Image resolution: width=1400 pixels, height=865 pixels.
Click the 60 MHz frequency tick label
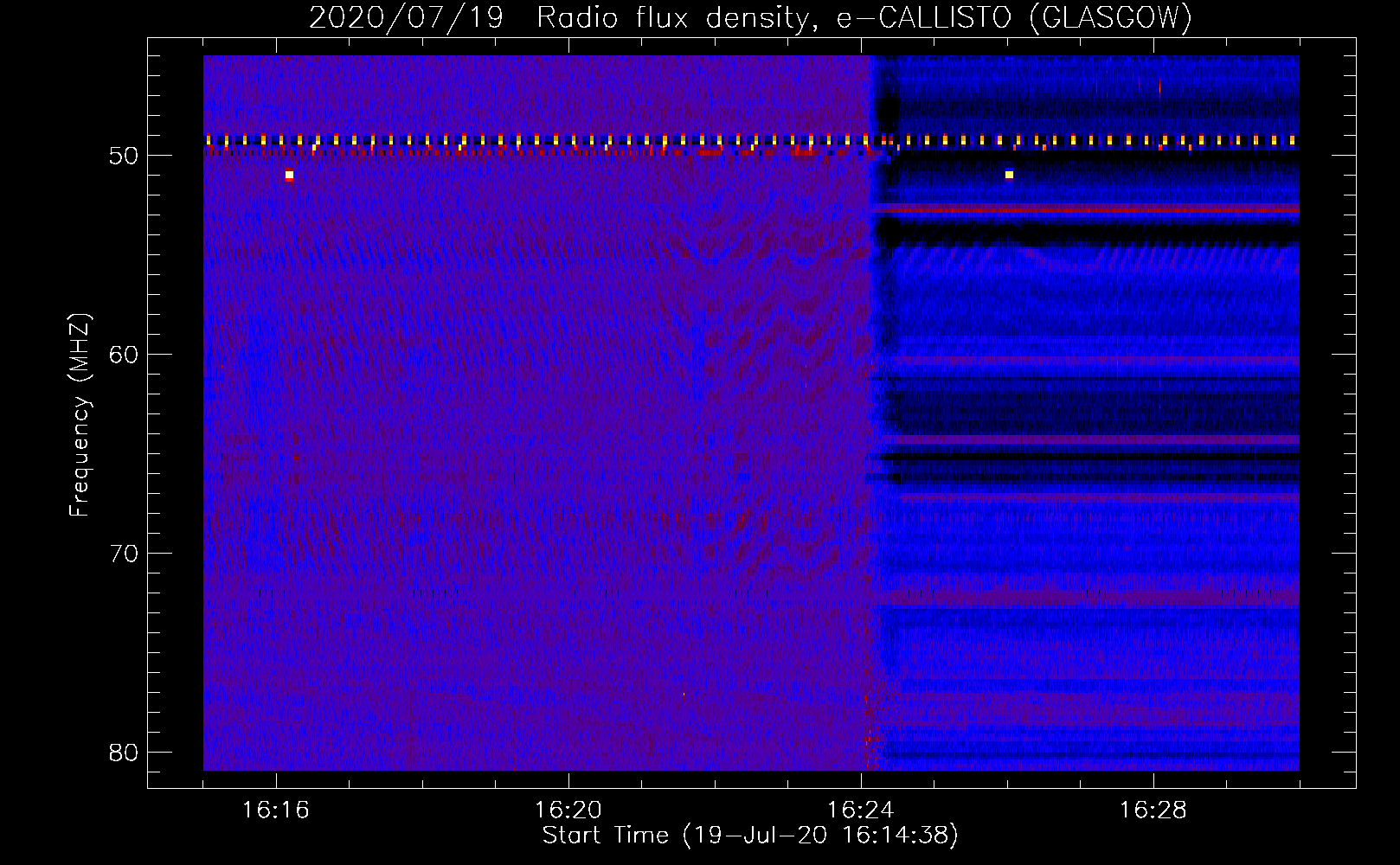(x=125, y=355)
